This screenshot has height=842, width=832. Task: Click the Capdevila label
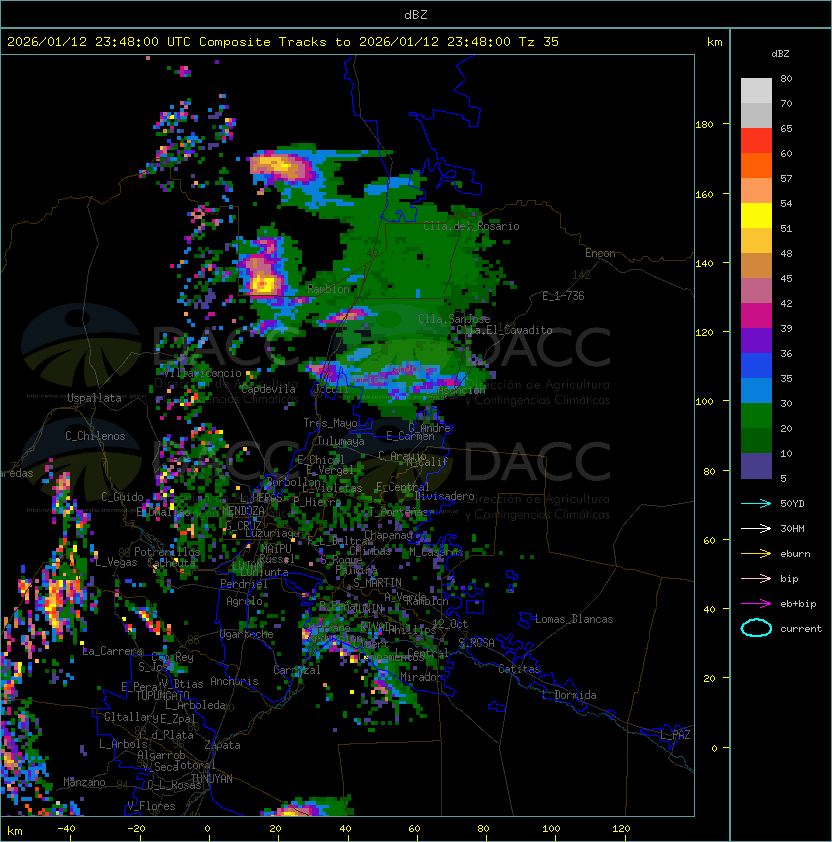point(268,389)
